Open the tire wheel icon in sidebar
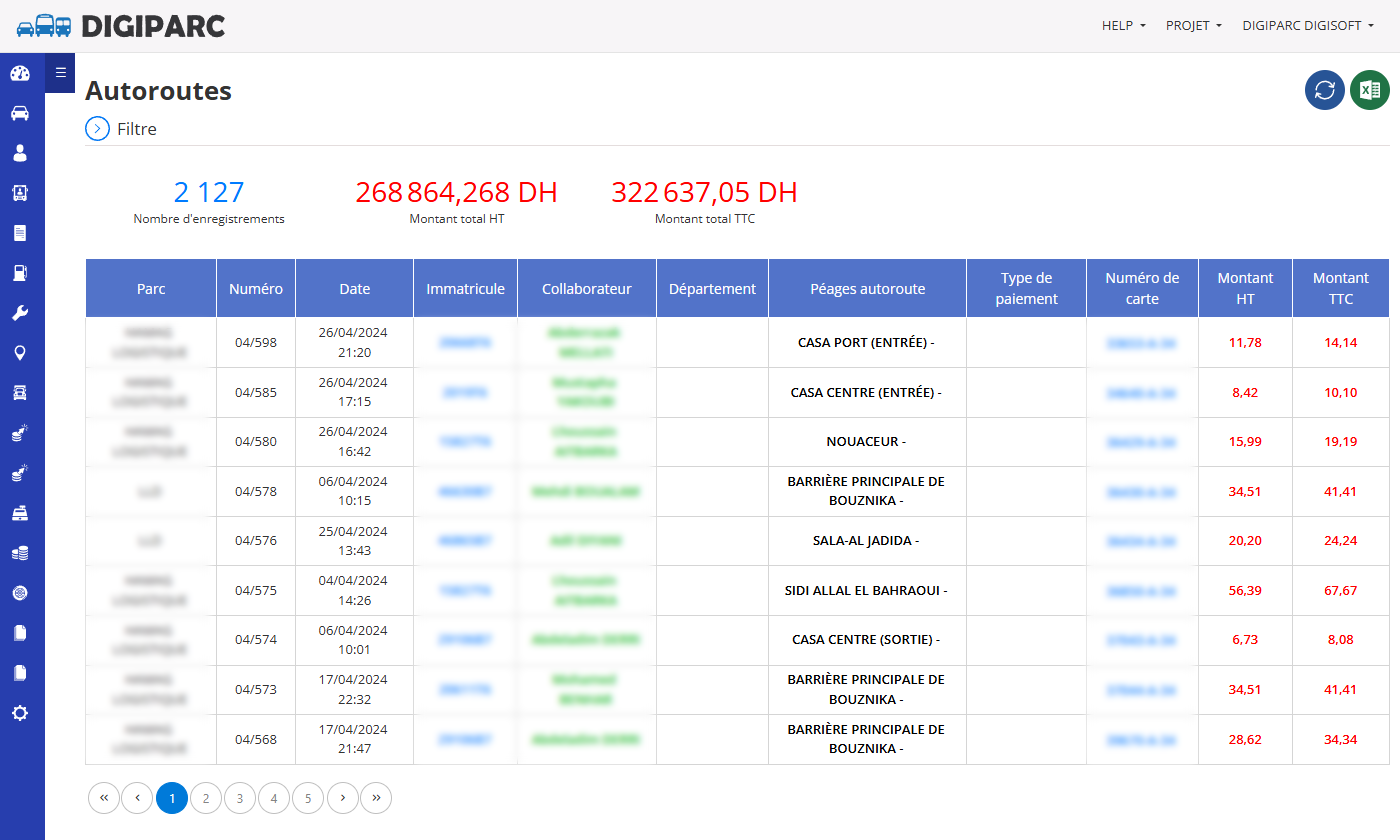Viewport: 1400px width, 840px height. tap(20, 593)
